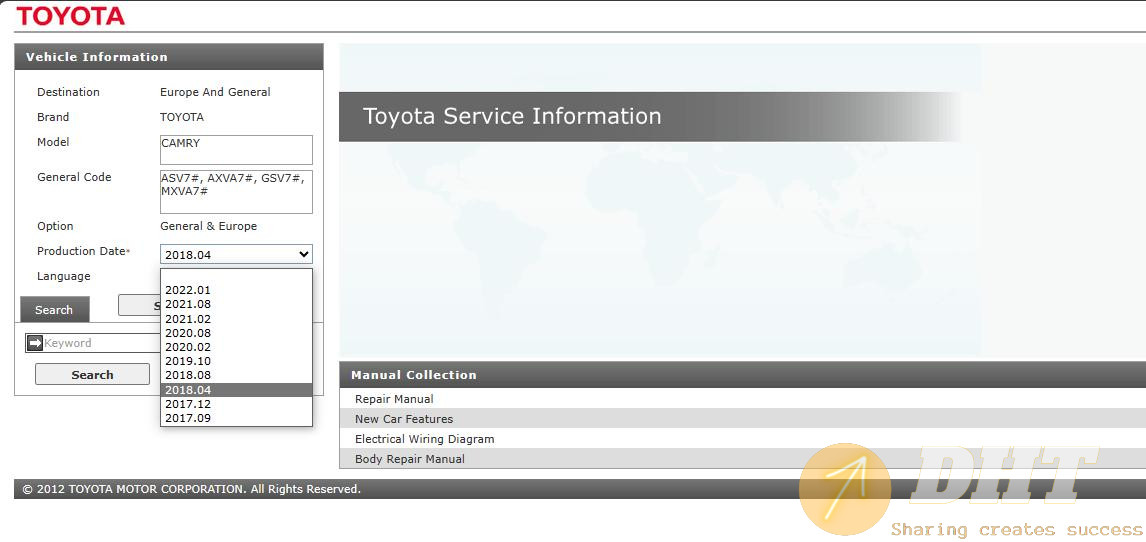Select 2017.09 production date

236,419
